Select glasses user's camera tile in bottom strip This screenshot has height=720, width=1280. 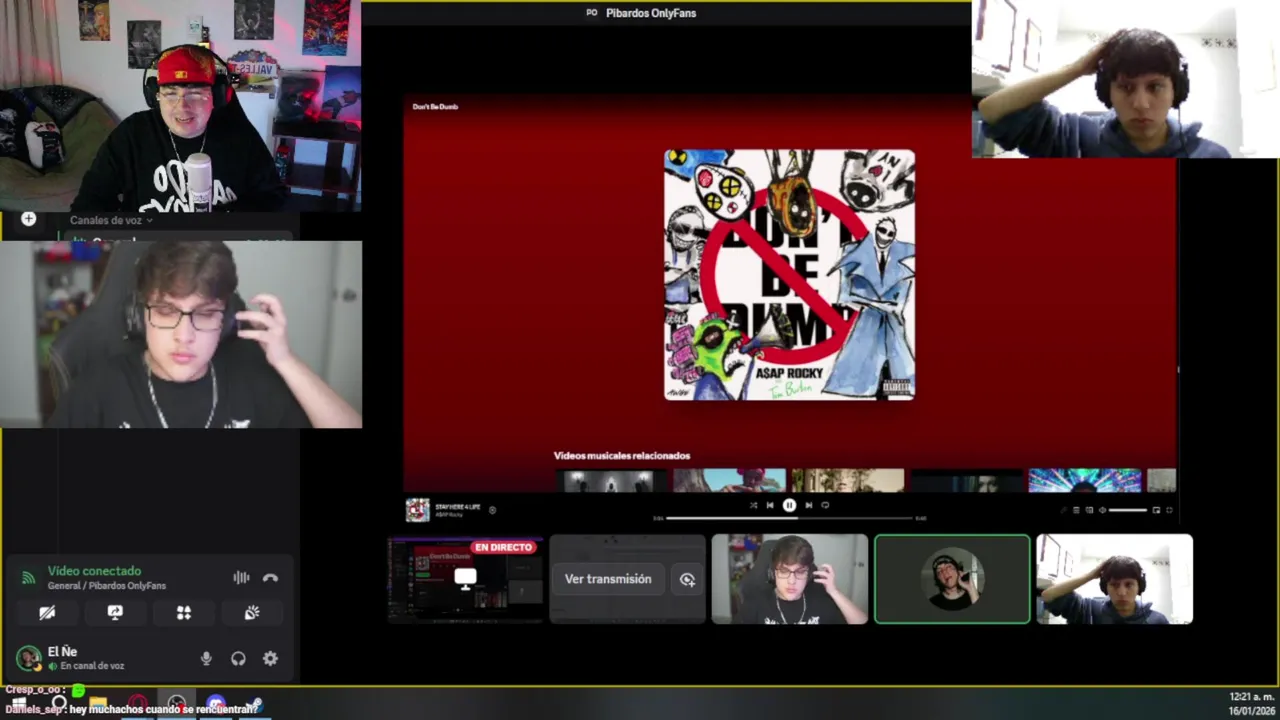pyautogui.click(x=790, y=579)
